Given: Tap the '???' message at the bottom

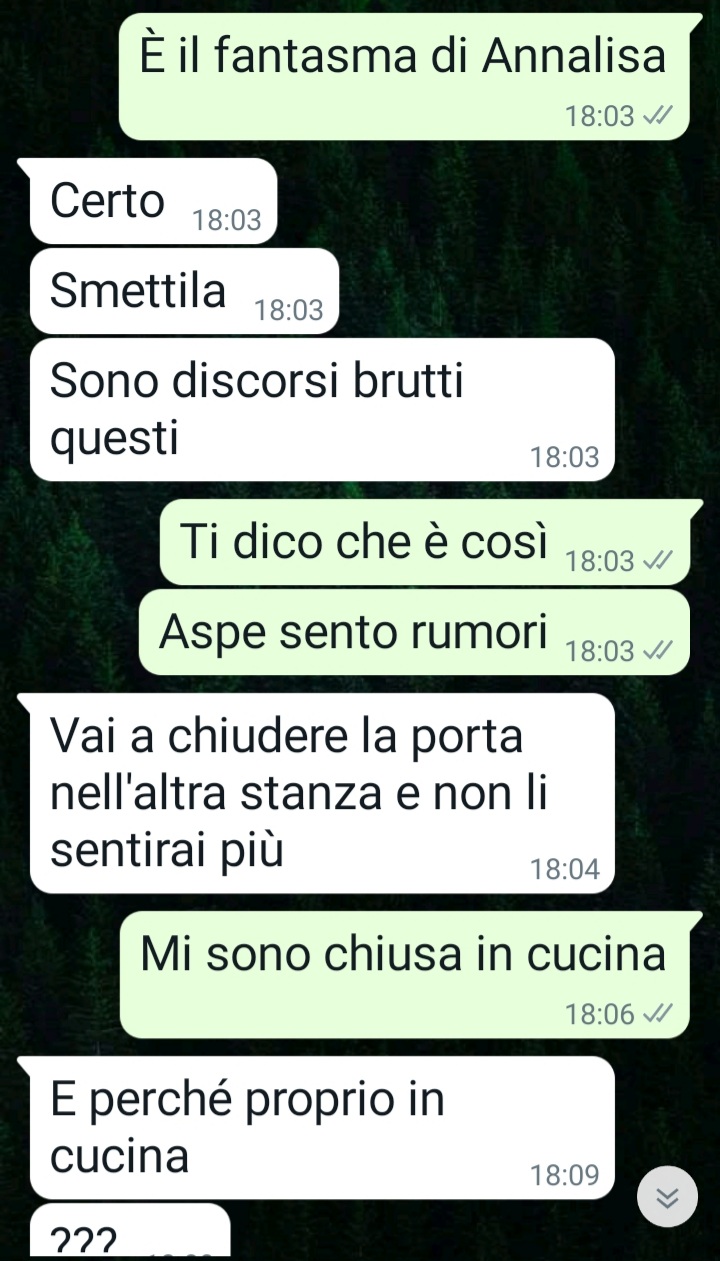Looking at the screenshot, I should click(130, 1232).
